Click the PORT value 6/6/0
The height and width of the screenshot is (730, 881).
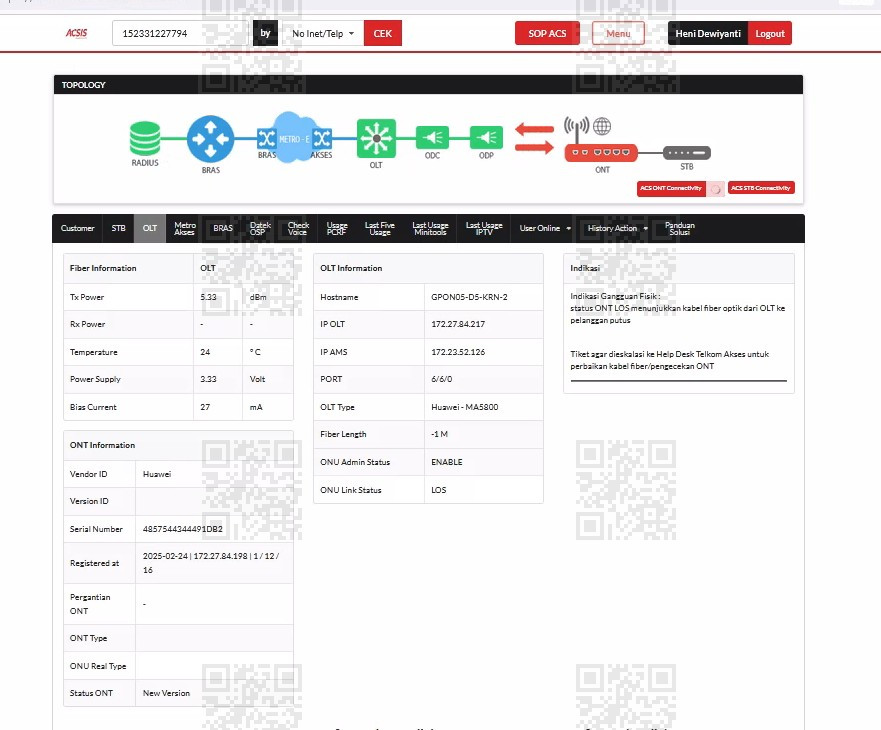point(442,379)
